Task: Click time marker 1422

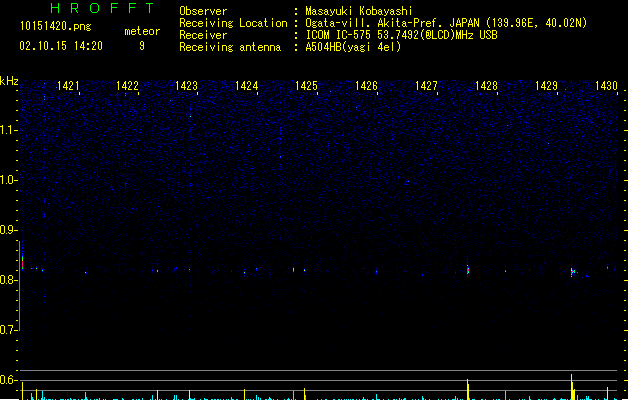Action: coord(127,86)
